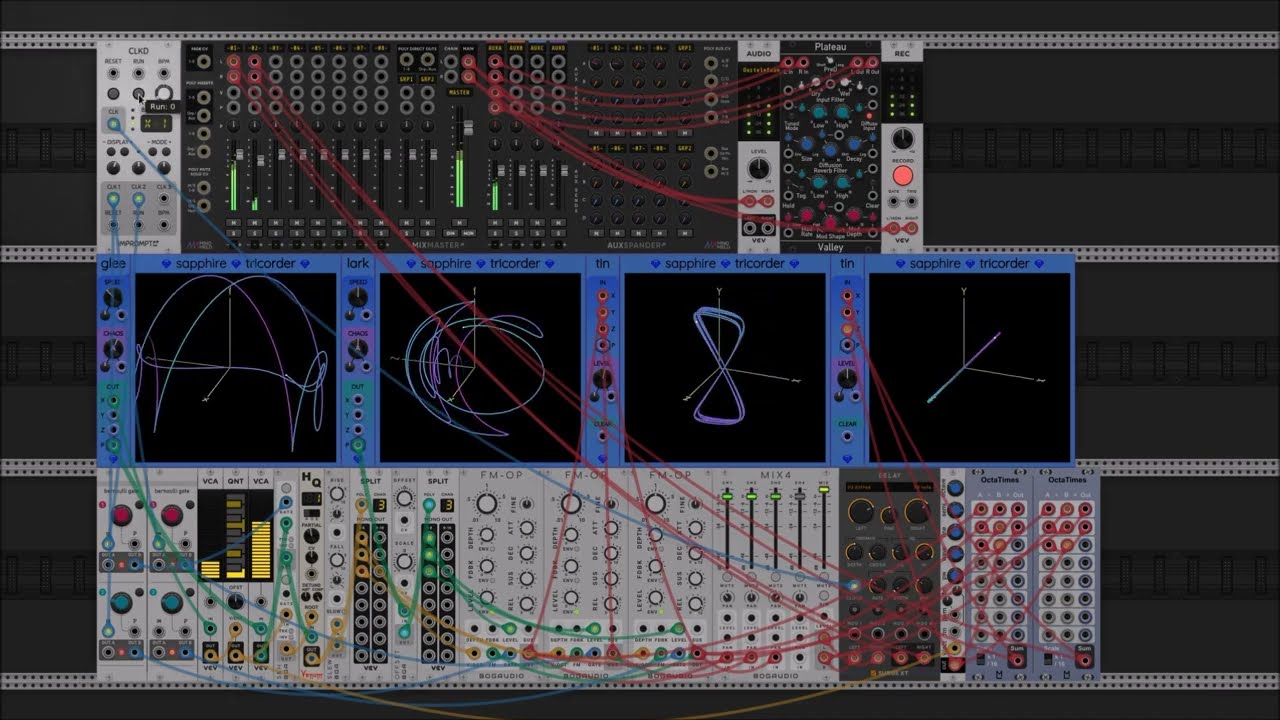
Task: Mute GRP1 aux sends on AuxSpander
Action: click(685, 133)
